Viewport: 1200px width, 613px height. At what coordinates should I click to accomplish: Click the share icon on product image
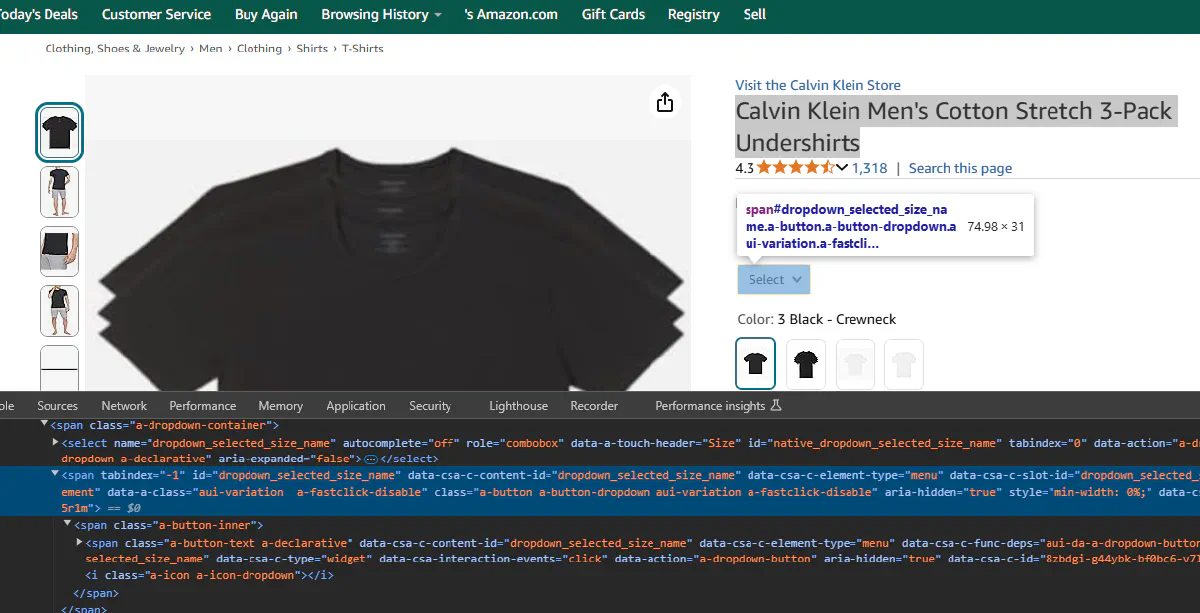pyautogui.click(x=665, y=102)
